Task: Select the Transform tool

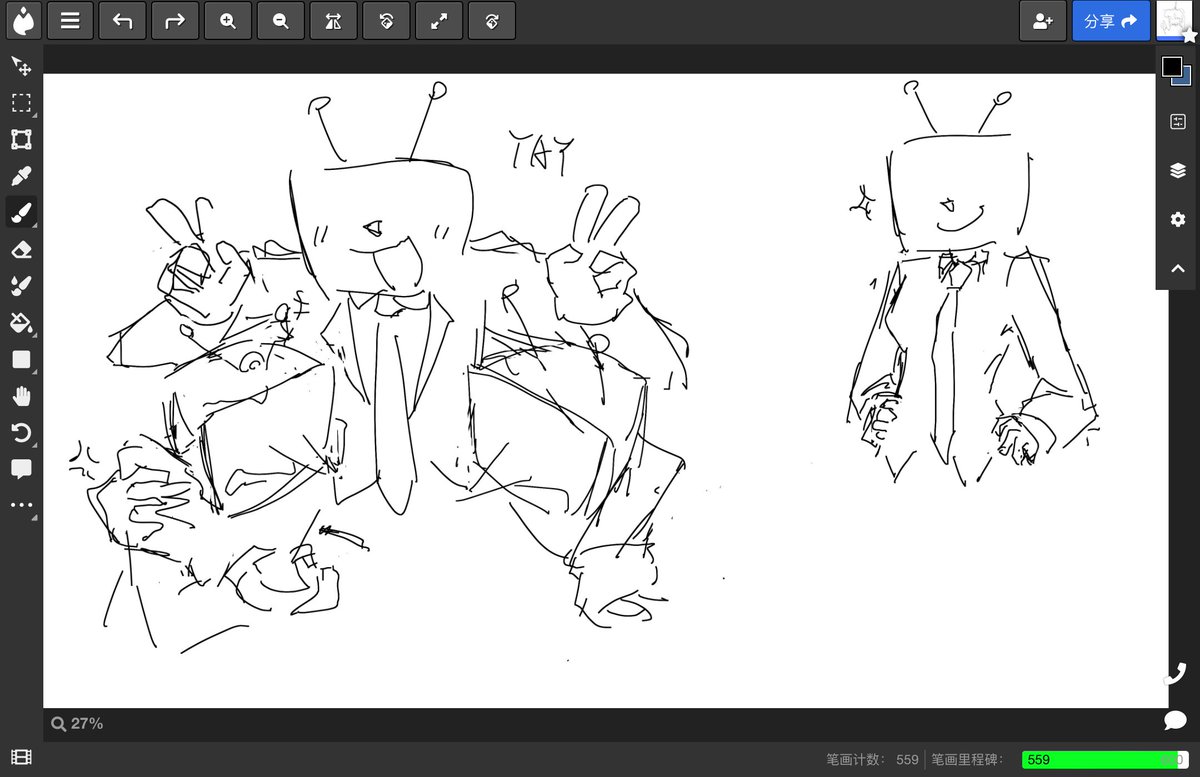Action: point(21,139)
